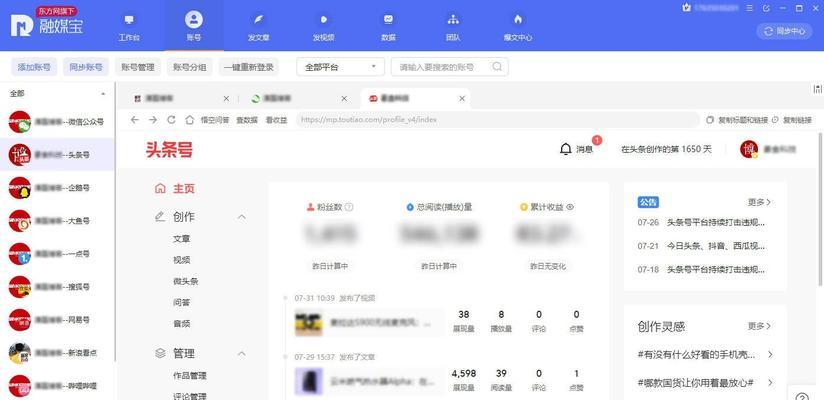Image resolution: width=824 pixels, height=400 pixels.
Task: Open the 发视频 publish video section
Action: coord(324,28)
